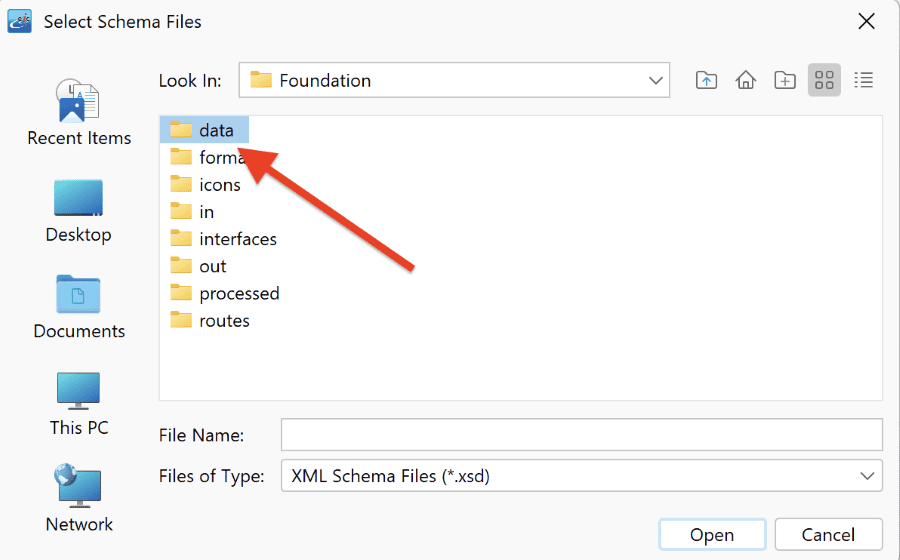Create a new folder icon
This screenshot has height=560, width=900.
(785, 80)
